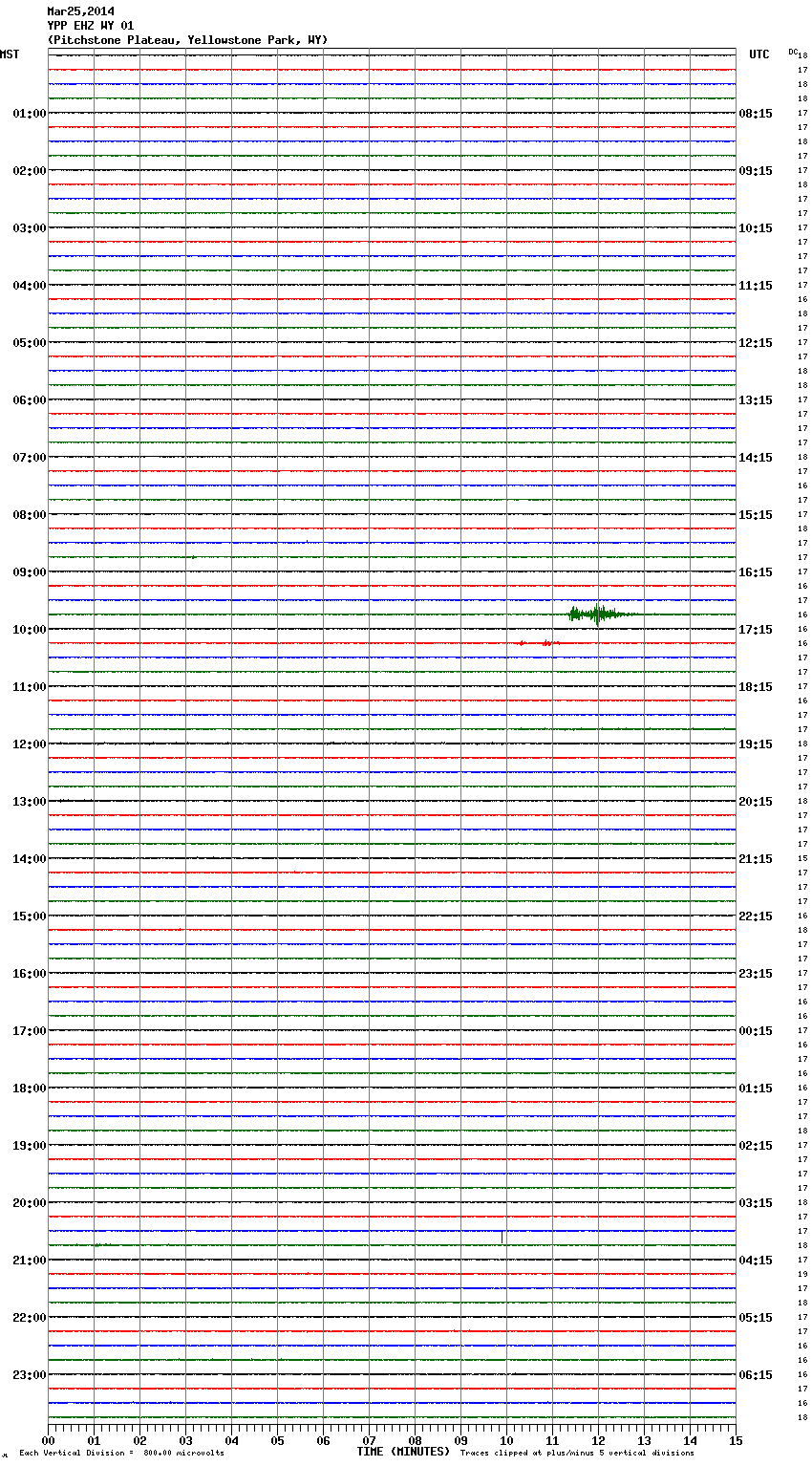This screenshot has width=812, height=1466.
Task: Click the traces clipped footnote text
Action: pos(577,1453)
